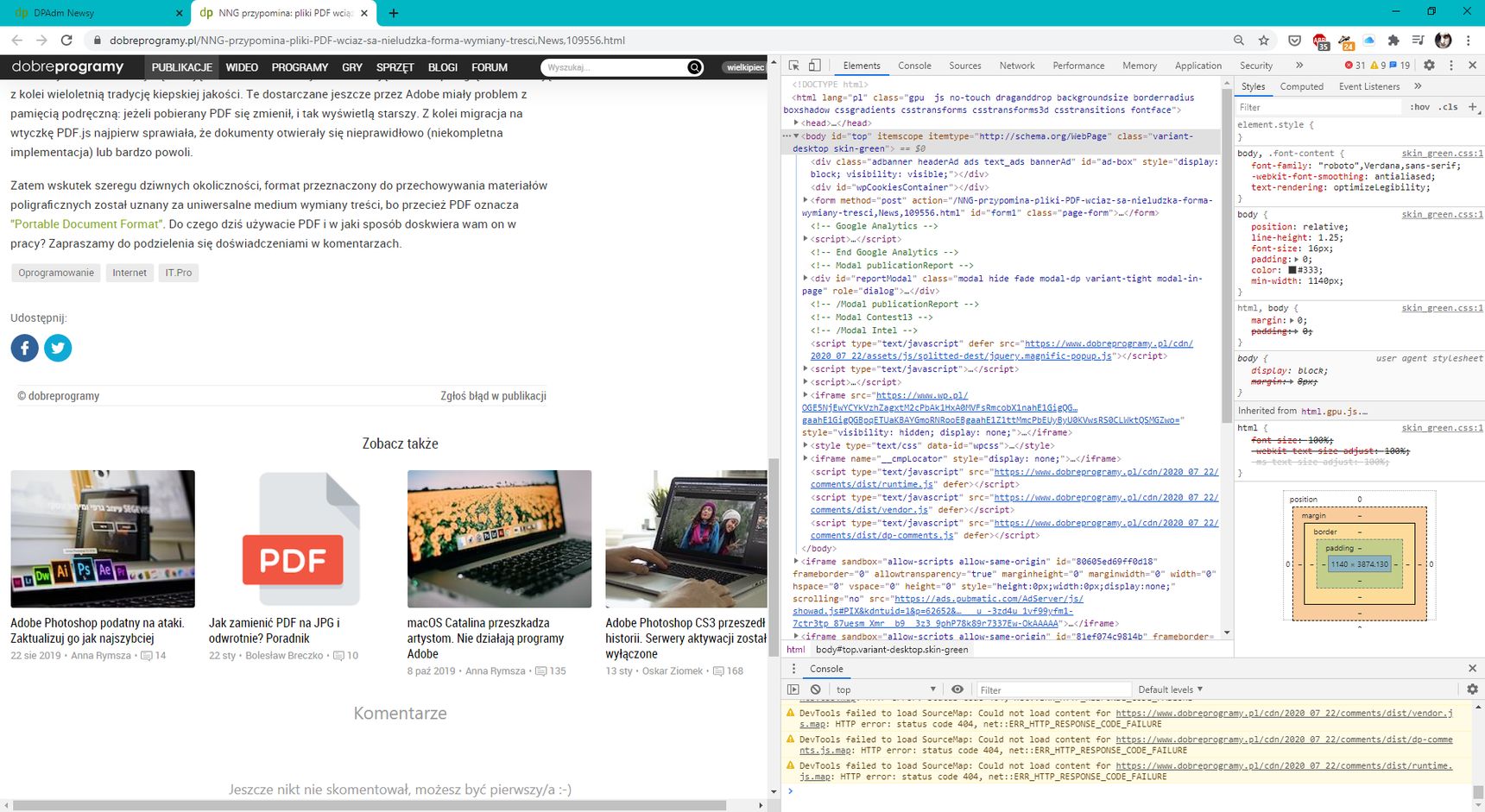The height and width of the screenshot is (812, 1485).
Task: Click the Styles filter field
Action: [x=1318, y=107]
